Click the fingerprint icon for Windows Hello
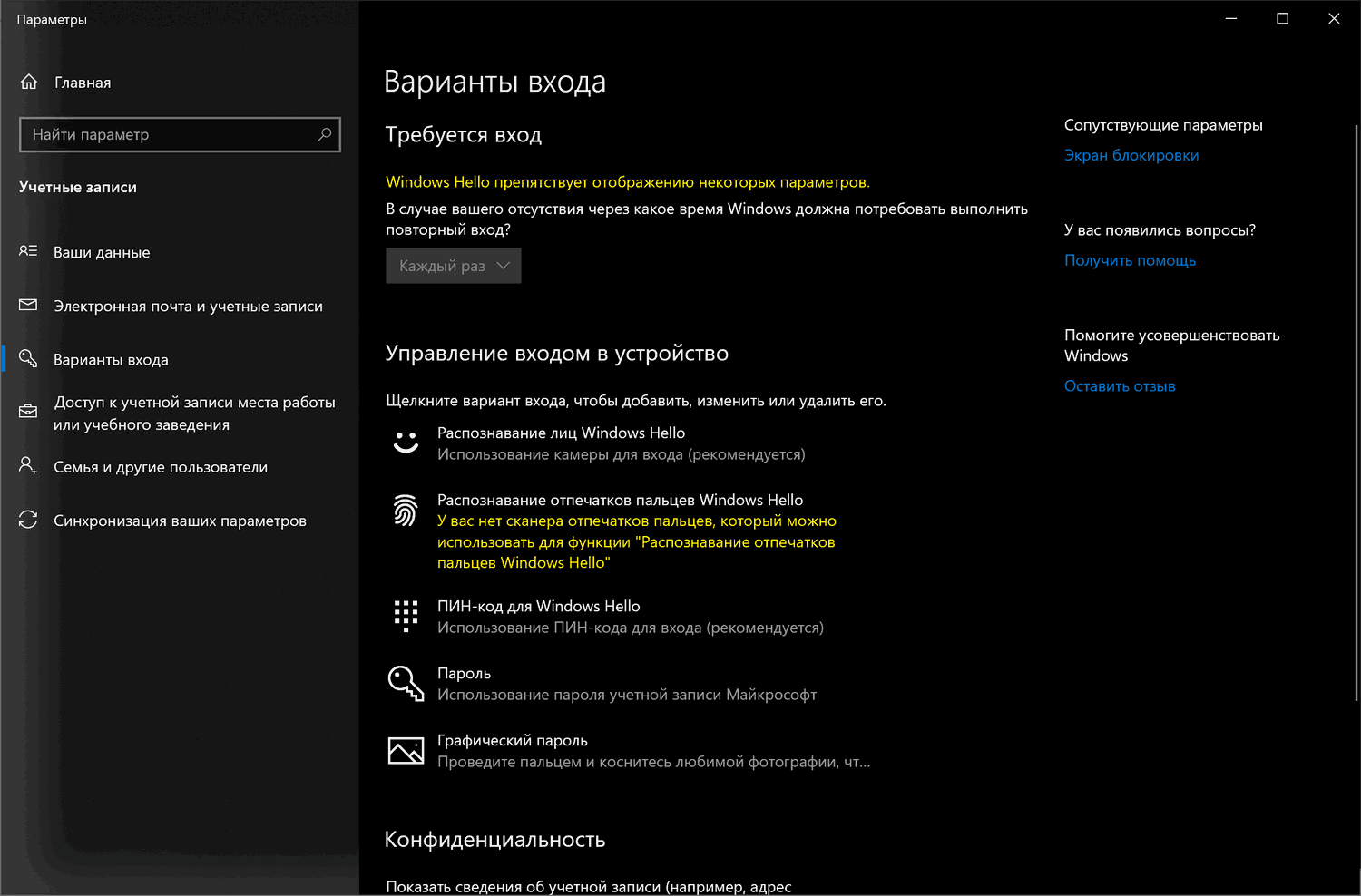1361x896 pixels. (406, 511)
